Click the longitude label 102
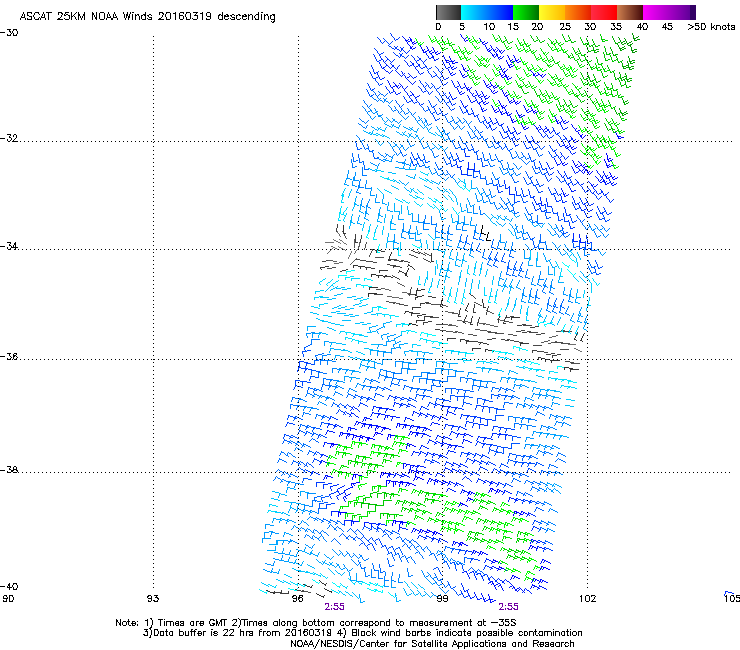Viewport: 740px width, 650px height. click(588, 599)
